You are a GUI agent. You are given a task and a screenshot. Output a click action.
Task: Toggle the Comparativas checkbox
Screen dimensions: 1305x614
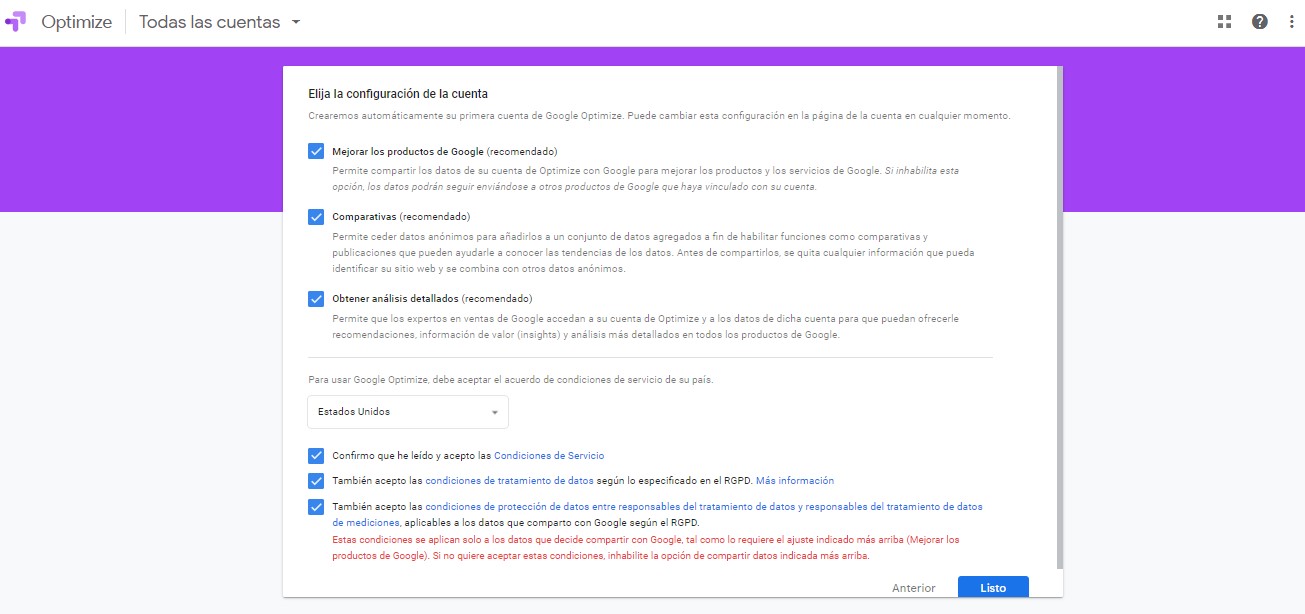(x=317, y=217)
